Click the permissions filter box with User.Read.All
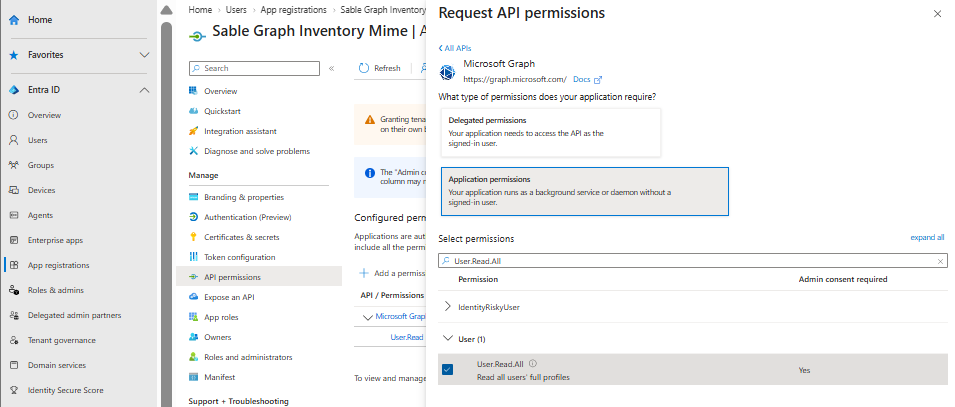Image resolution: width=955 pixels, height=407 pixels. pyautogui.click(x=692, y=261)
